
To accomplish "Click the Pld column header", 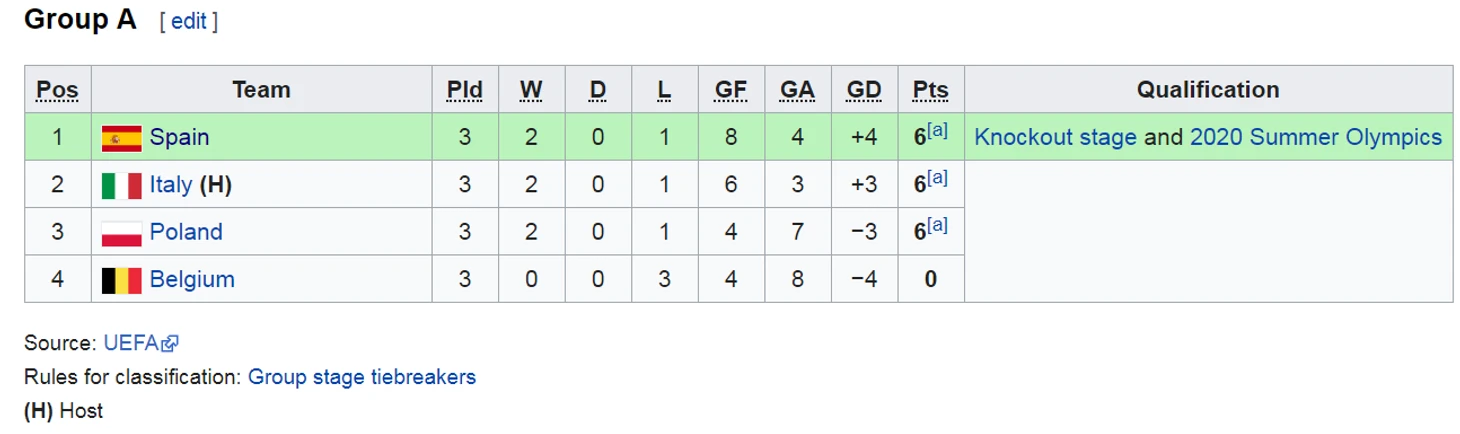I will [x=465, y=90].
